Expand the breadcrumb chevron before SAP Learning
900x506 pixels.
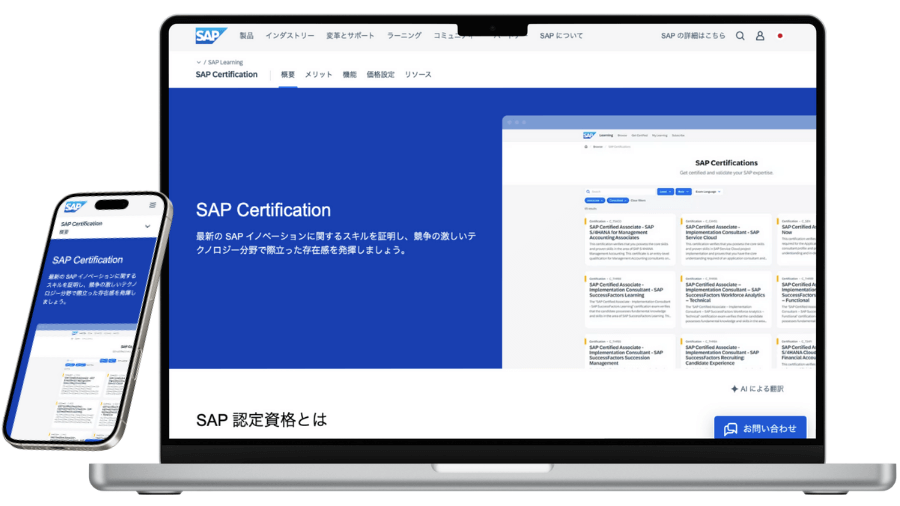tap(199, 62)
